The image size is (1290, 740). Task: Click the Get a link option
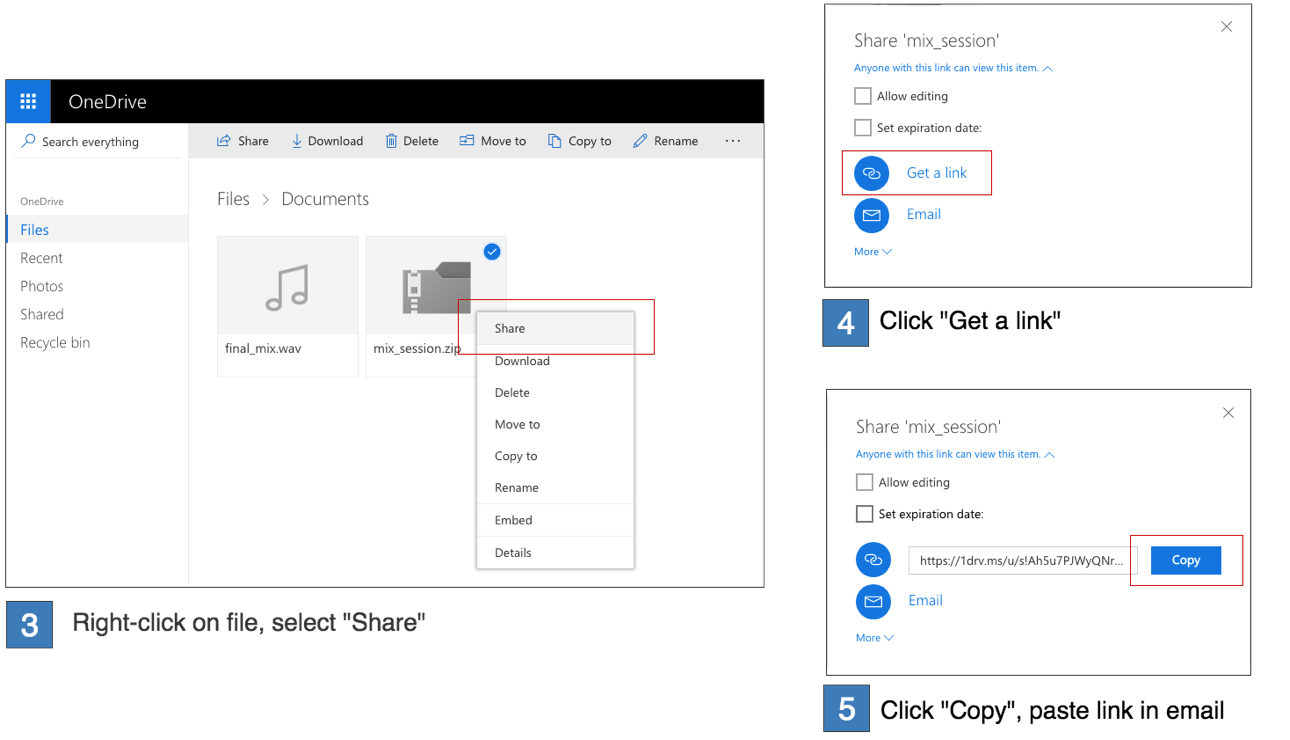click(x=936, y=173)
